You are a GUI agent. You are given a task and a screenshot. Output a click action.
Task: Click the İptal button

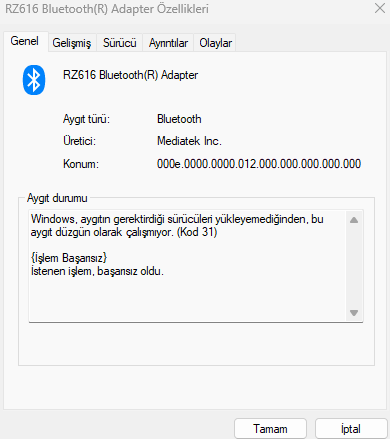351,429
